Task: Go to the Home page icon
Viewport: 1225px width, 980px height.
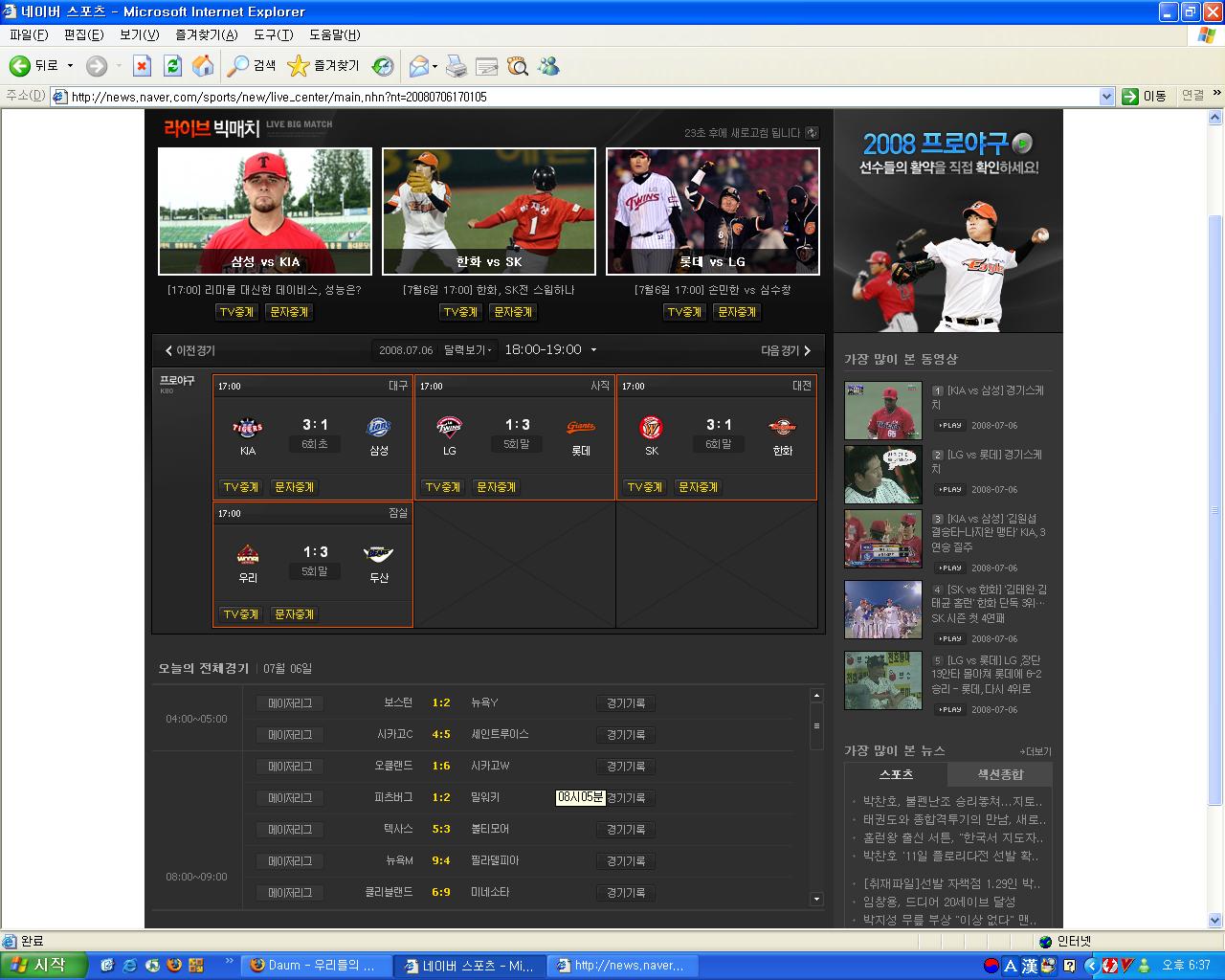Action: click(203, 66)
